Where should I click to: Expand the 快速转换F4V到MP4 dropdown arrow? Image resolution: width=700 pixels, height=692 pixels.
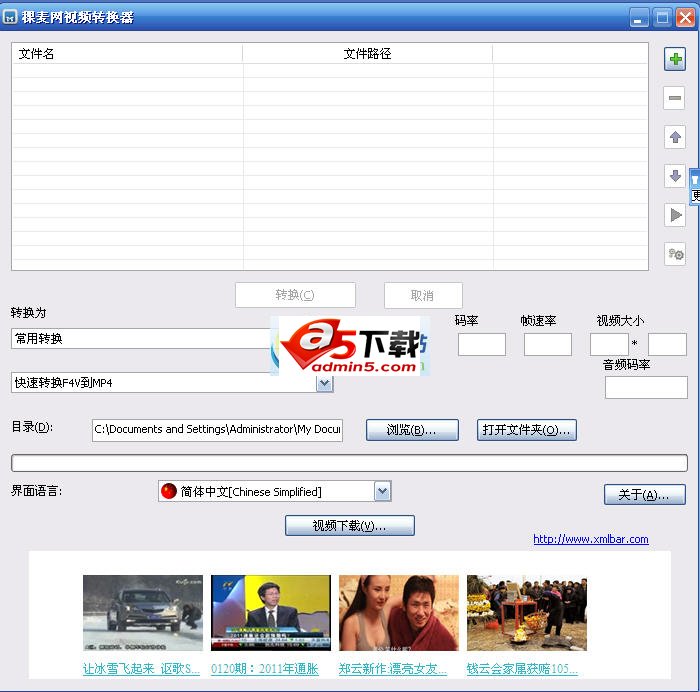pos(325,383)
